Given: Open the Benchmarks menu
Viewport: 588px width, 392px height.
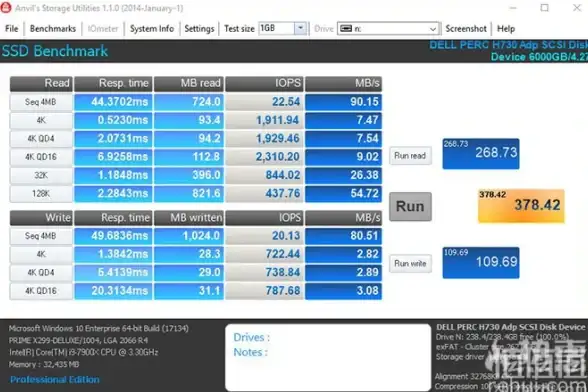Looking at the screenshot, I should coord(53,29).
